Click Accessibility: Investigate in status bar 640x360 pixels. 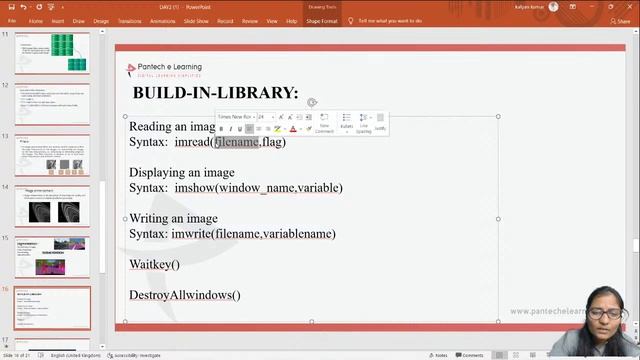(x=134, y=356)
